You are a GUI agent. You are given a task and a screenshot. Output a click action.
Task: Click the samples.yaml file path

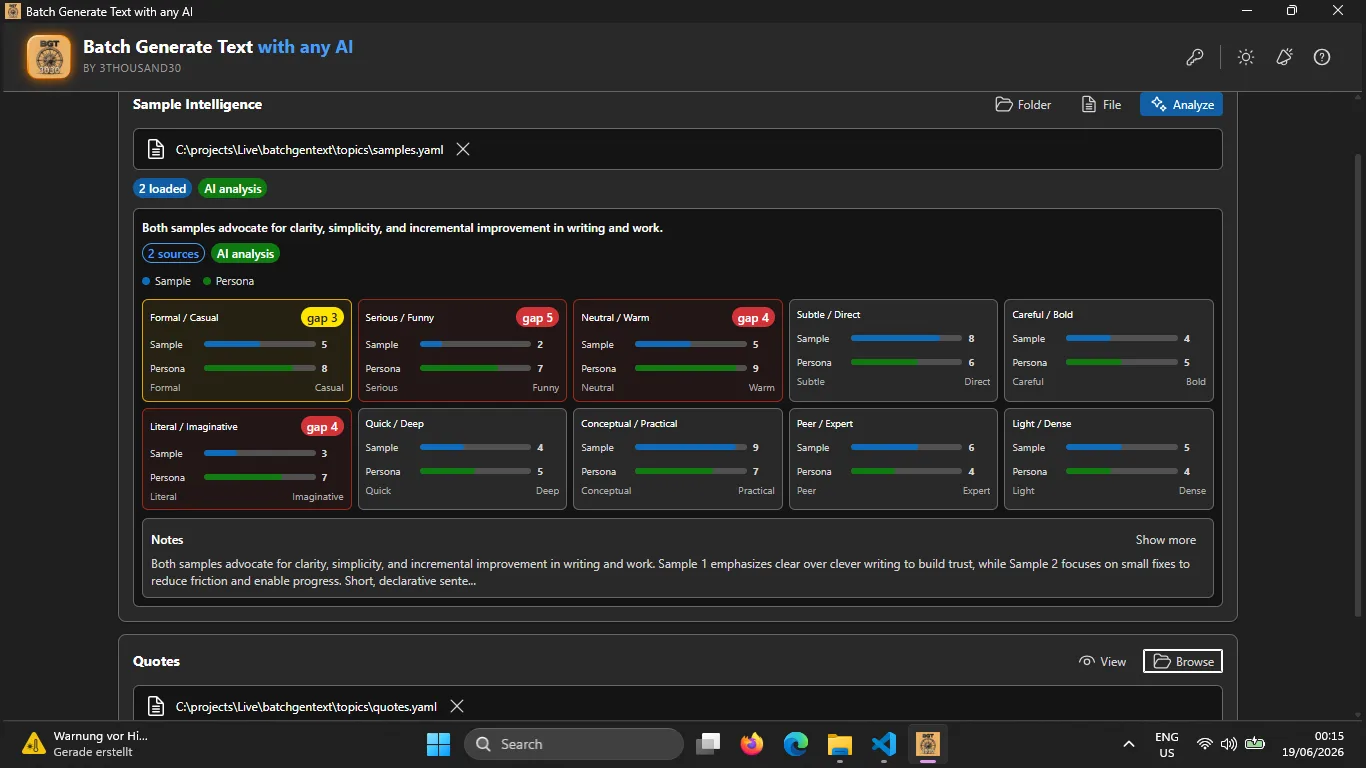[309, 149]
